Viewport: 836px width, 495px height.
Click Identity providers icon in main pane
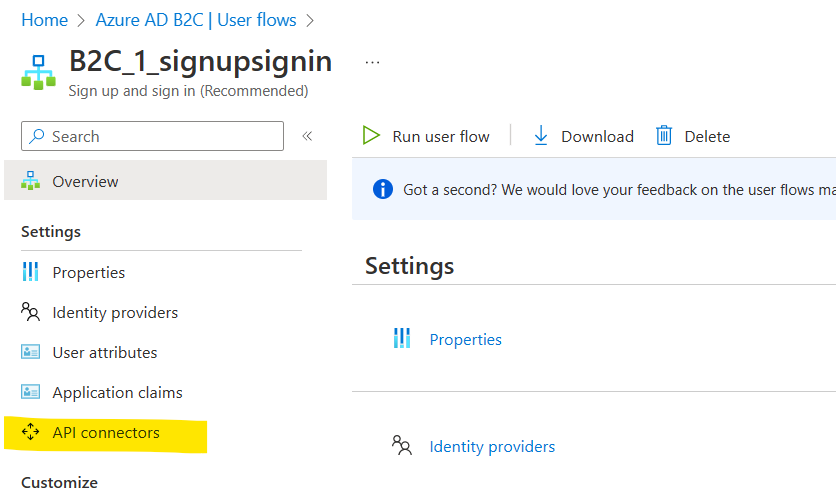tap(402, 445)
